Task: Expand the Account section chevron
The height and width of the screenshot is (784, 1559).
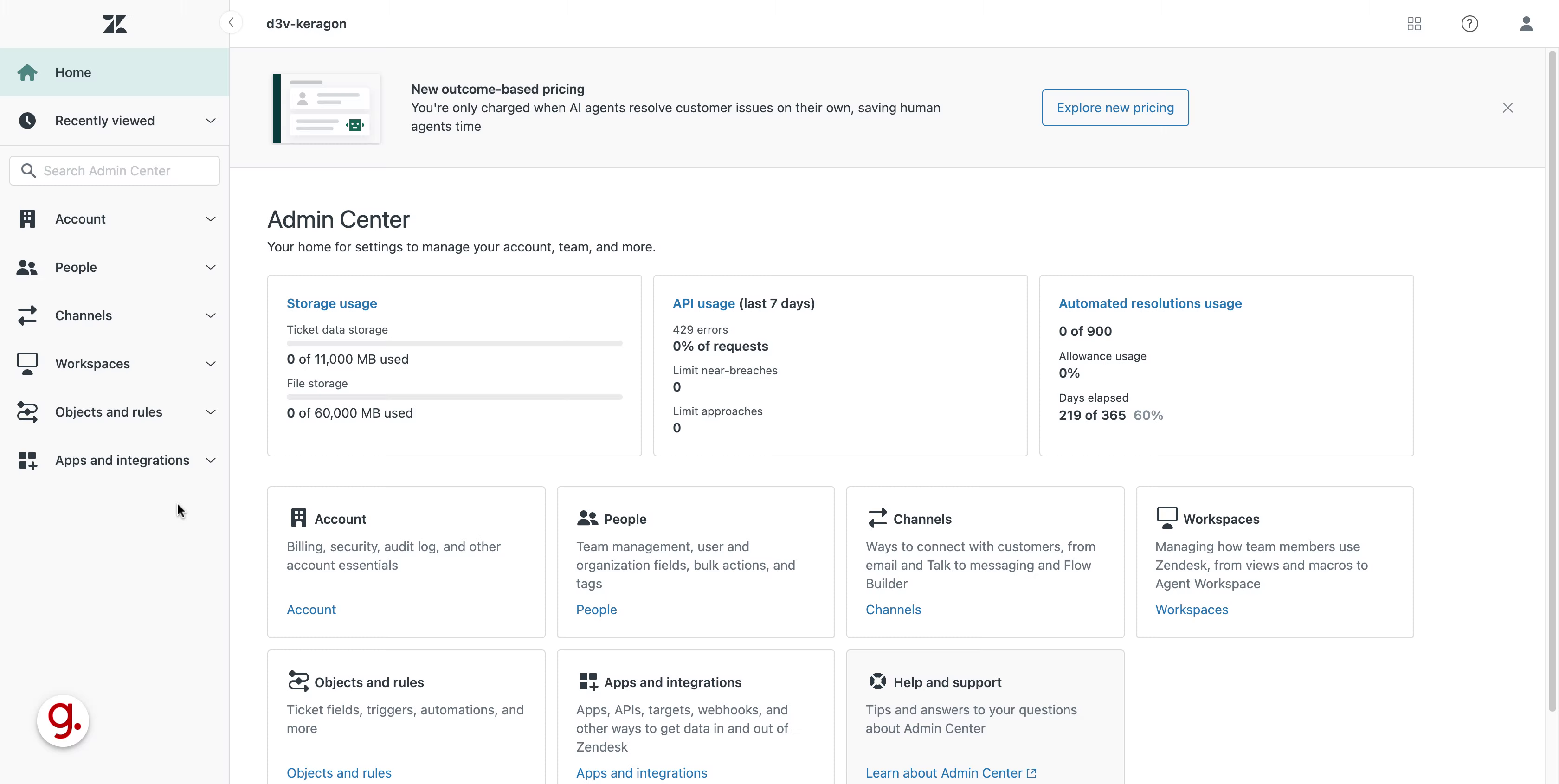Action: [x=210, y=219]
